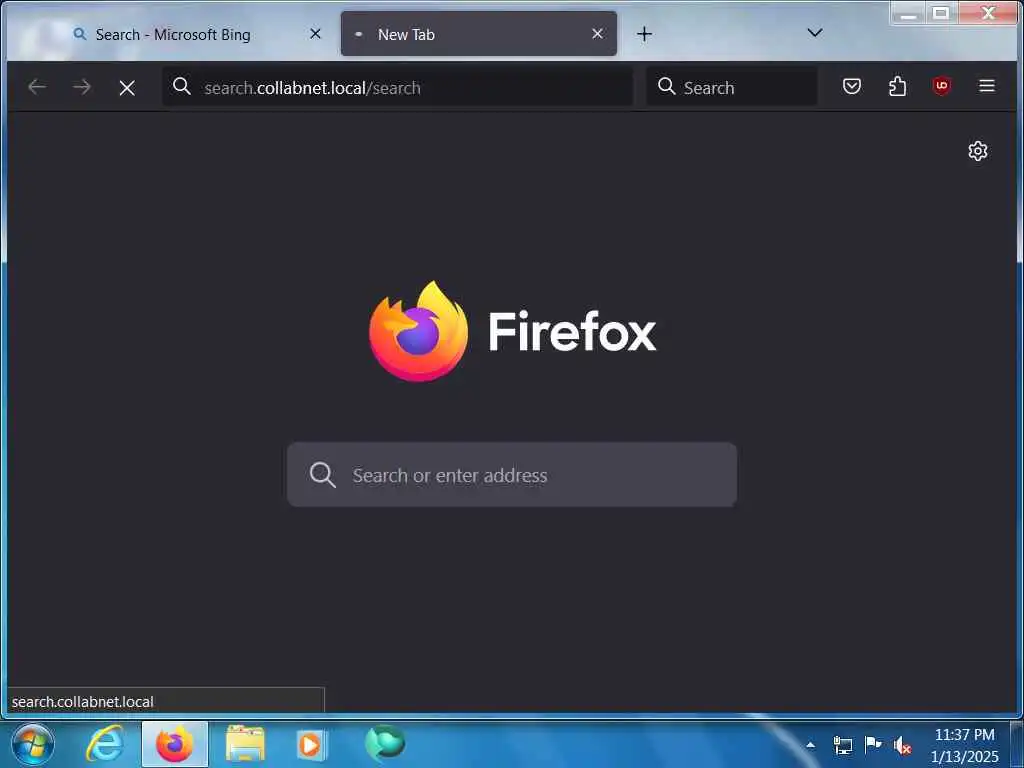This screenshot has width=1024, height=768.
Task: Launch Internet Explorer from the taskbar
Action: 104,744
